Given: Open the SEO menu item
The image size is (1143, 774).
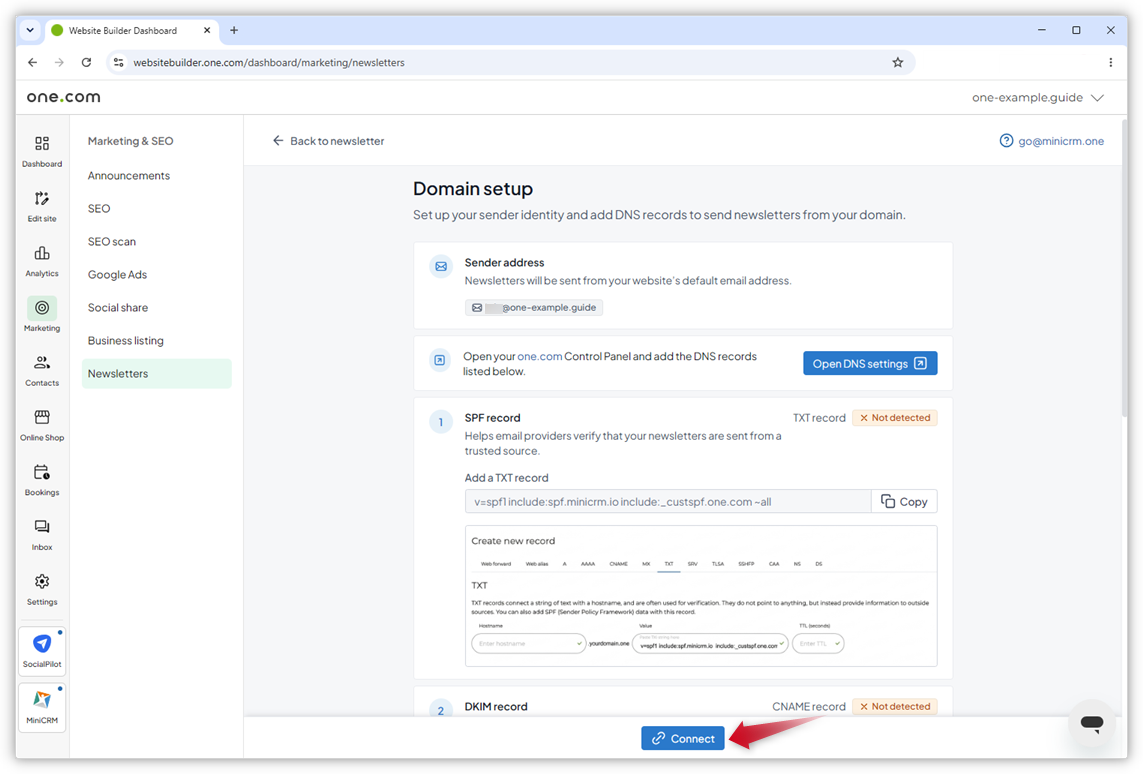Looking at the screenshot, I should (99, 208).
